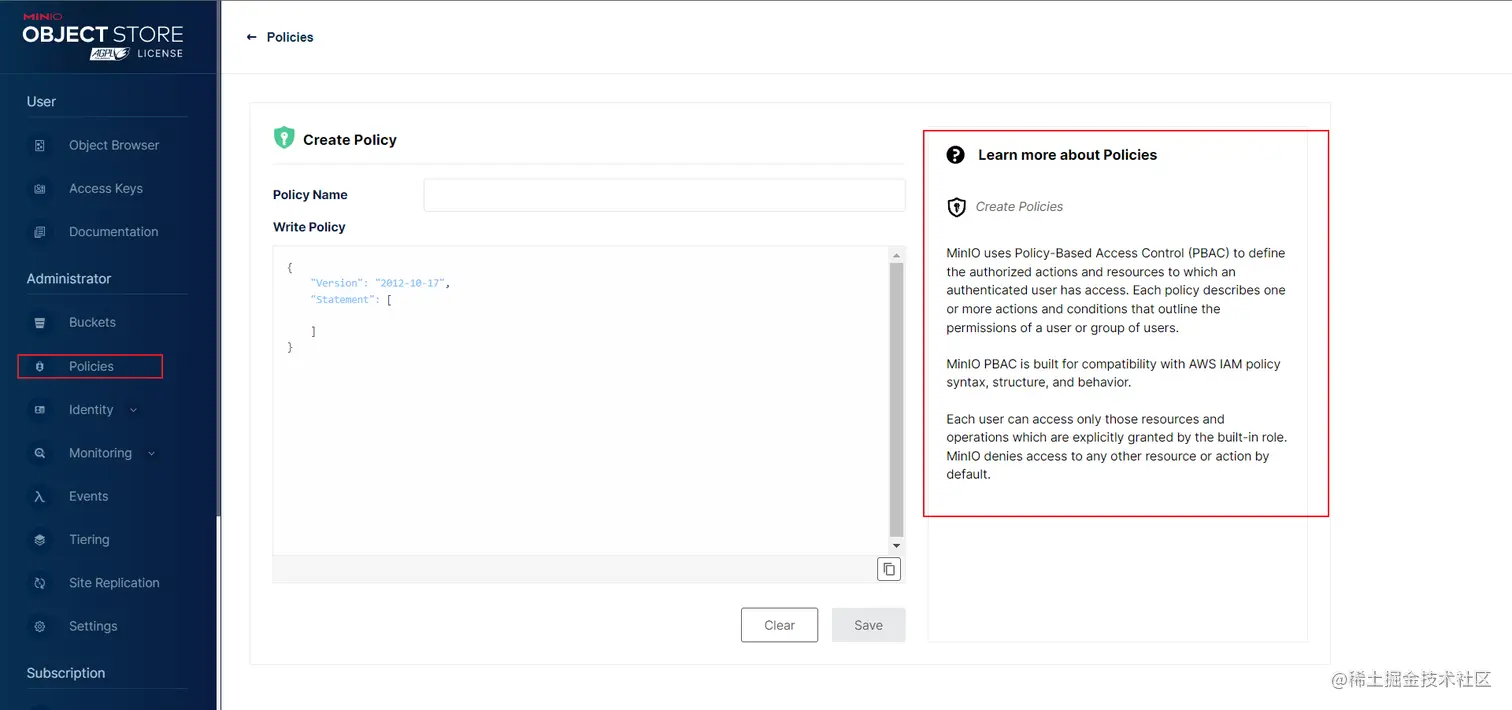Click the Save button
Screen dimensions: 1512x710
(x=868, y=625)
